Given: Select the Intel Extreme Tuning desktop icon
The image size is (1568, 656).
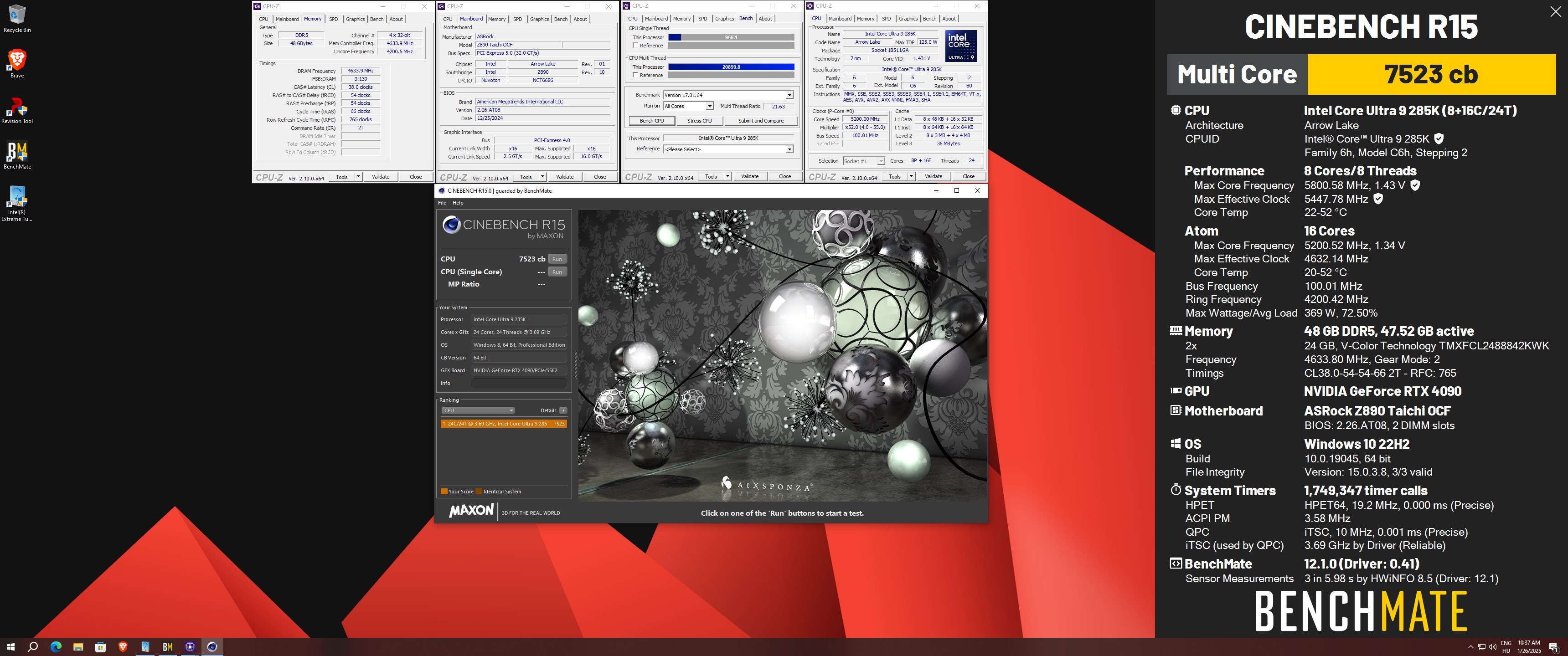Looking at the screenshot, I should (x=17, y=204).
